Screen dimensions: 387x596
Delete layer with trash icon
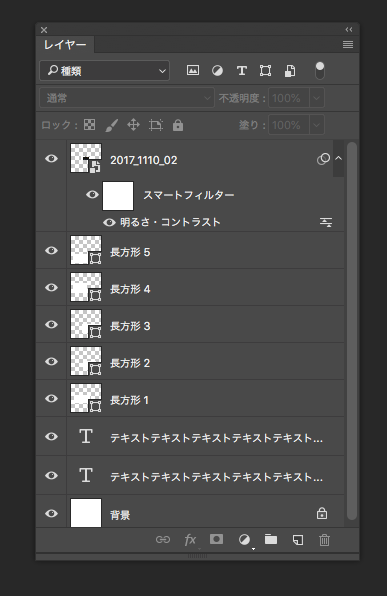[x=324, y=540]
